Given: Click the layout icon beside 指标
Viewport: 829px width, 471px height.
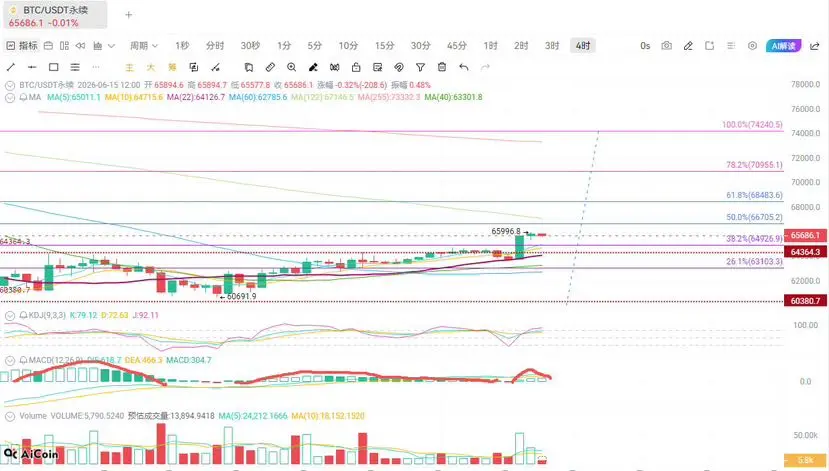Looking at the screenshot, I should (x=48, y=46).
